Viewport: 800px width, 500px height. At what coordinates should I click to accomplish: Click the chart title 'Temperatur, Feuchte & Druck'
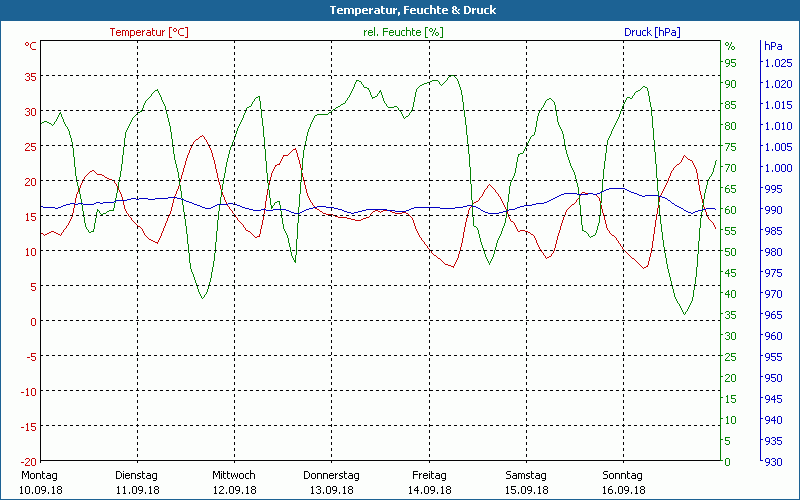tap(413, 10)
